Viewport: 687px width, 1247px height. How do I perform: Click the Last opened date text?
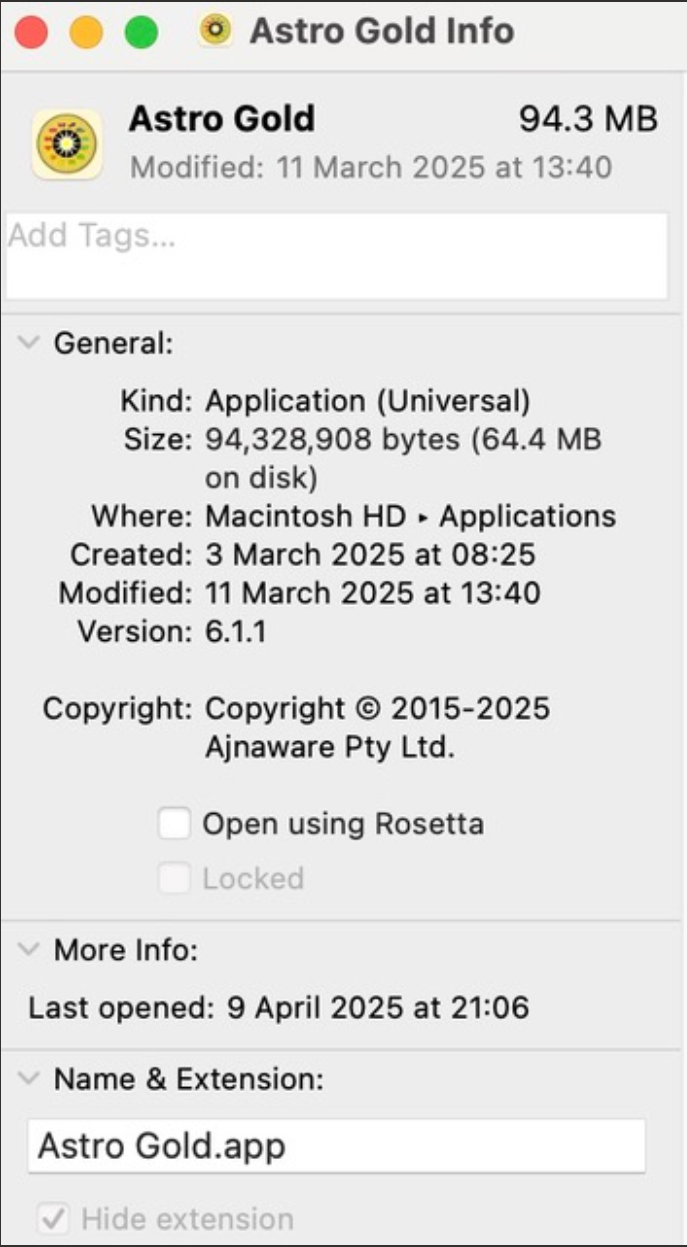(x=372, y=1007)
